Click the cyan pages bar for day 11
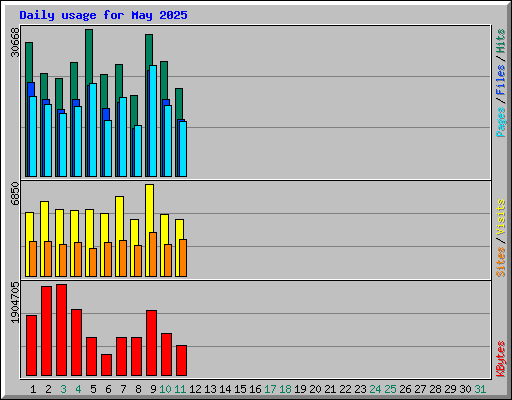Image resolution: width=512 pixels, height=400 pixels. click(183, 149)
